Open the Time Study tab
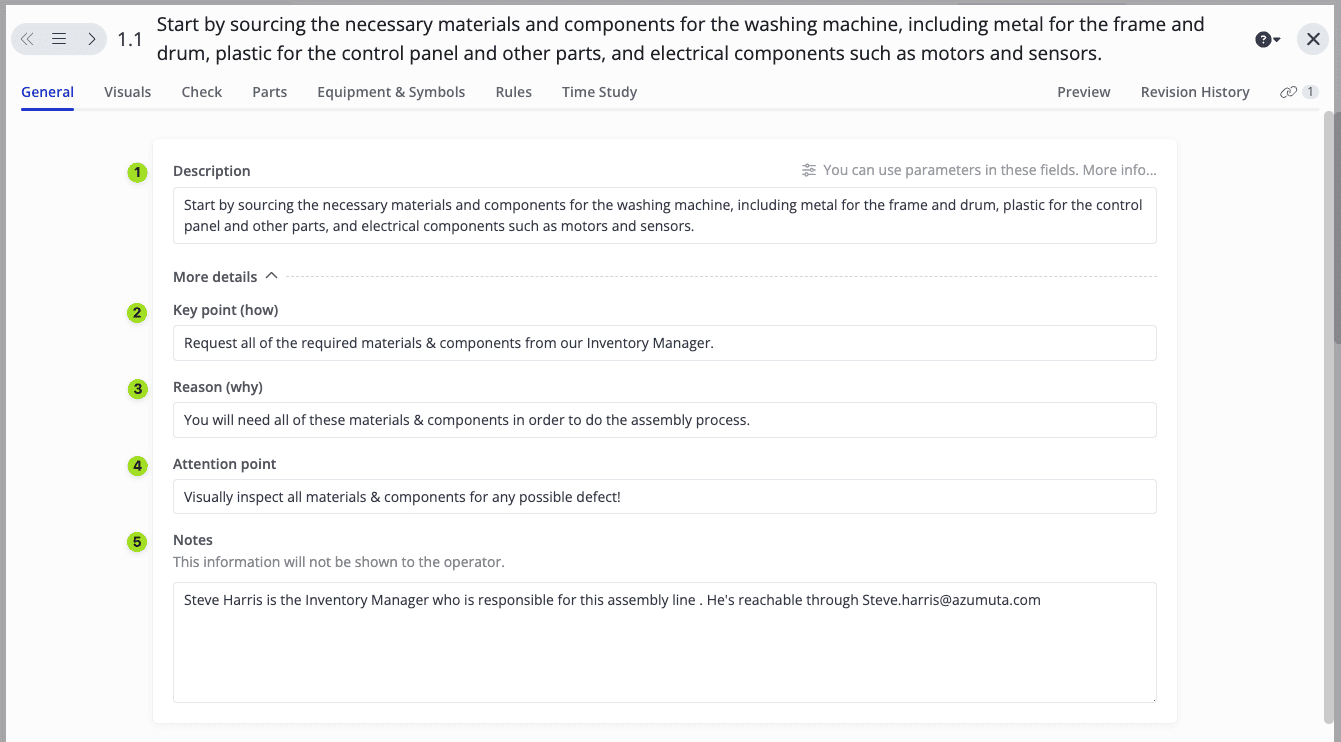Screen dimensions: 1341x742 [599, 92]
